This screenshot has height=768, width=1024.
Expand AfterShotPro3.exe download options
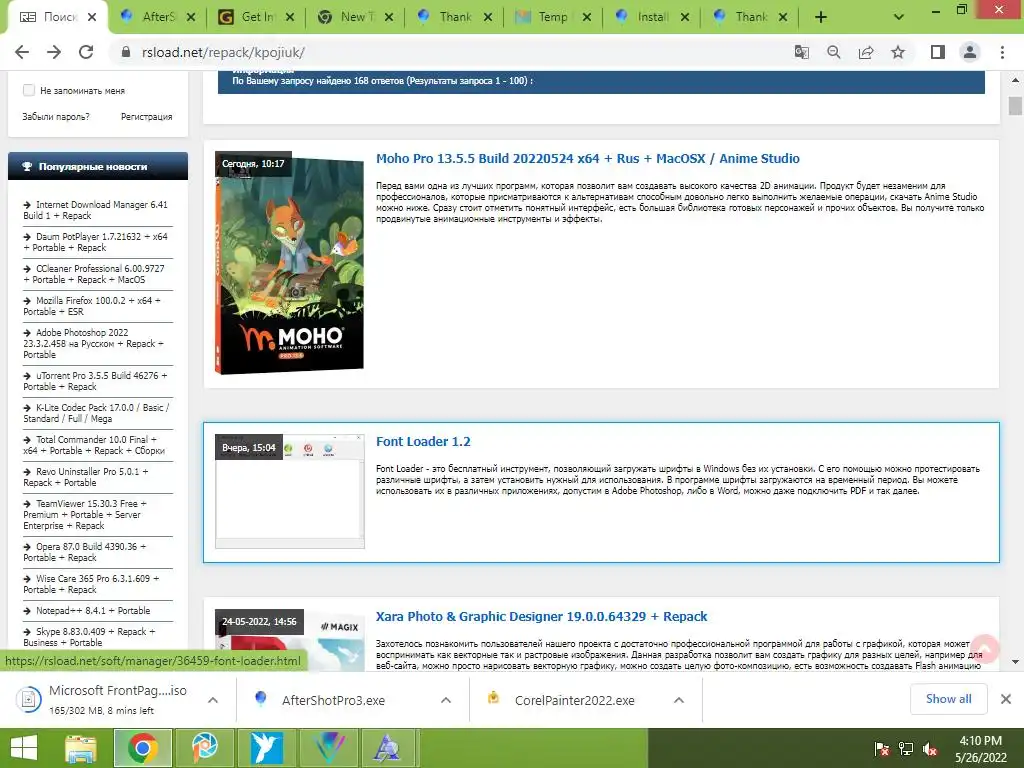[x=446, y=700]
